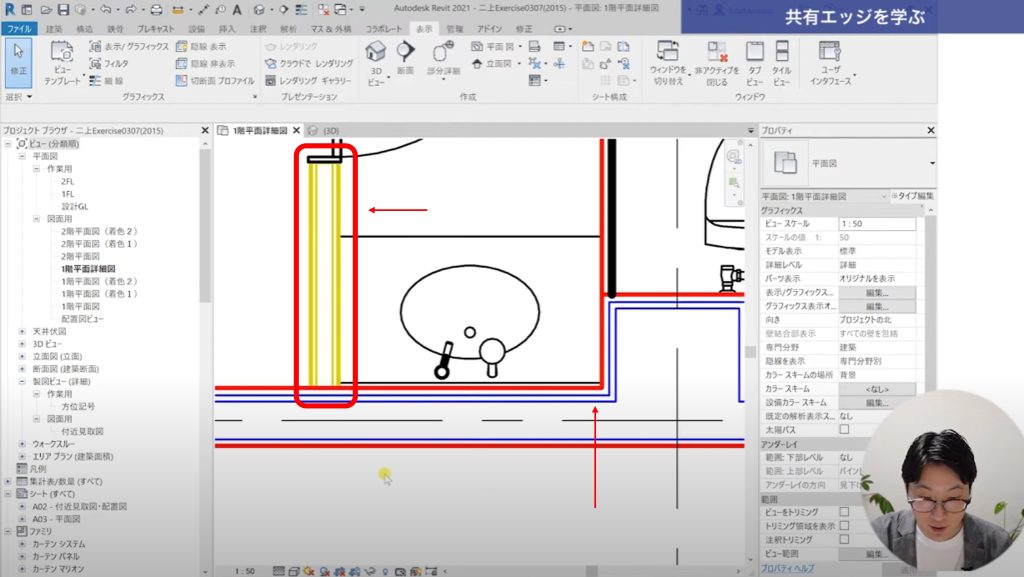
Task: Click the ビュースケール 1:50 field
Action: click(877, 225)
